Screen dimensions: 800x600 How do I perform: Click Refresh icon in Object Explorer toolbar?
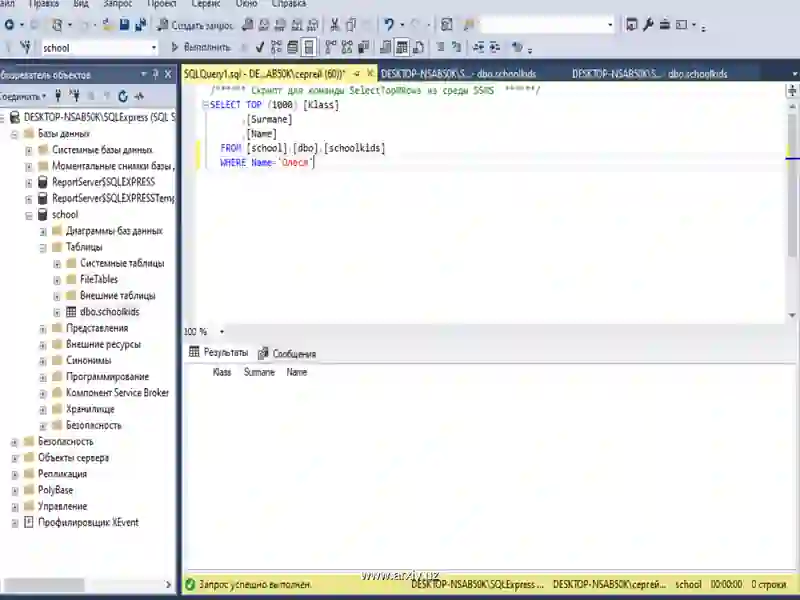click(x=123, y=96)
